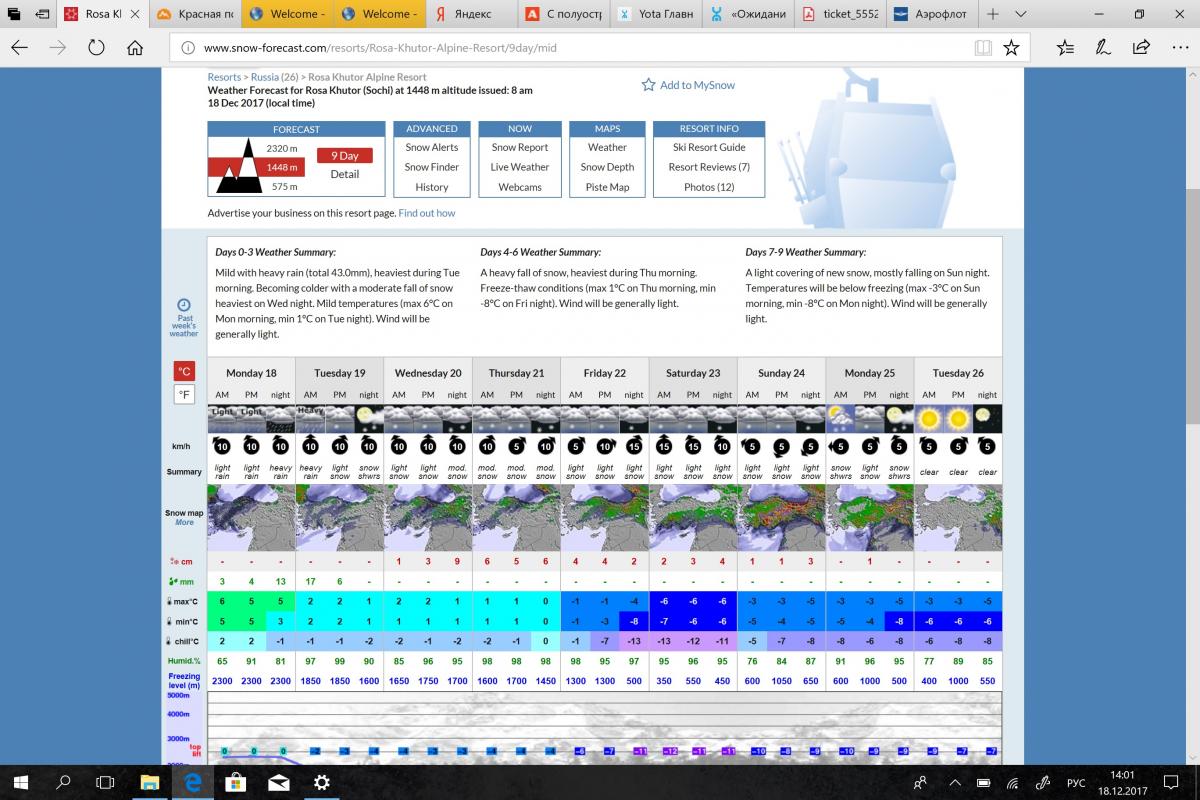Click the Add to MySnow star
The height and width of the screenshot is (800, 1200).
pos(649,85)
